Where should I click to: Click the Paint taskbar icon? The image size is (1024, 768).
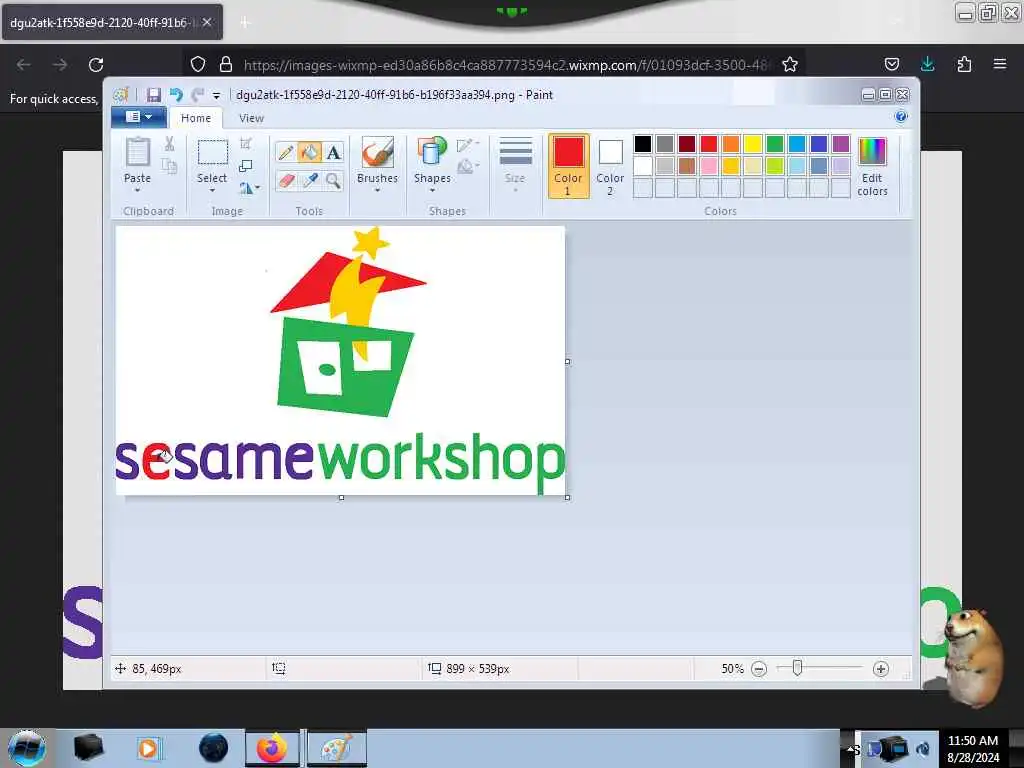coord(336,748)
